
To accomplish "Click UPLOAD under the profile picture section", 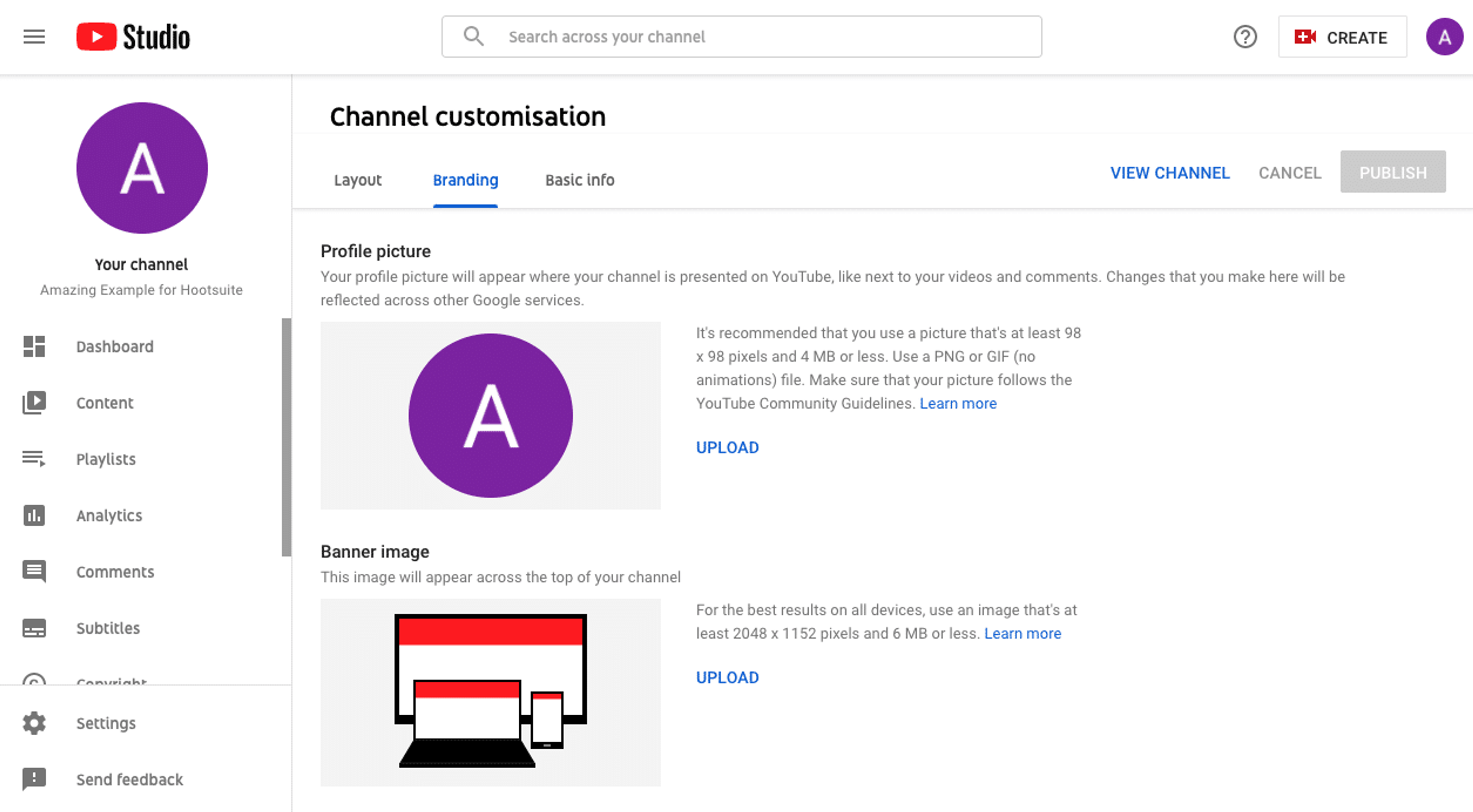I will (727, 447).
